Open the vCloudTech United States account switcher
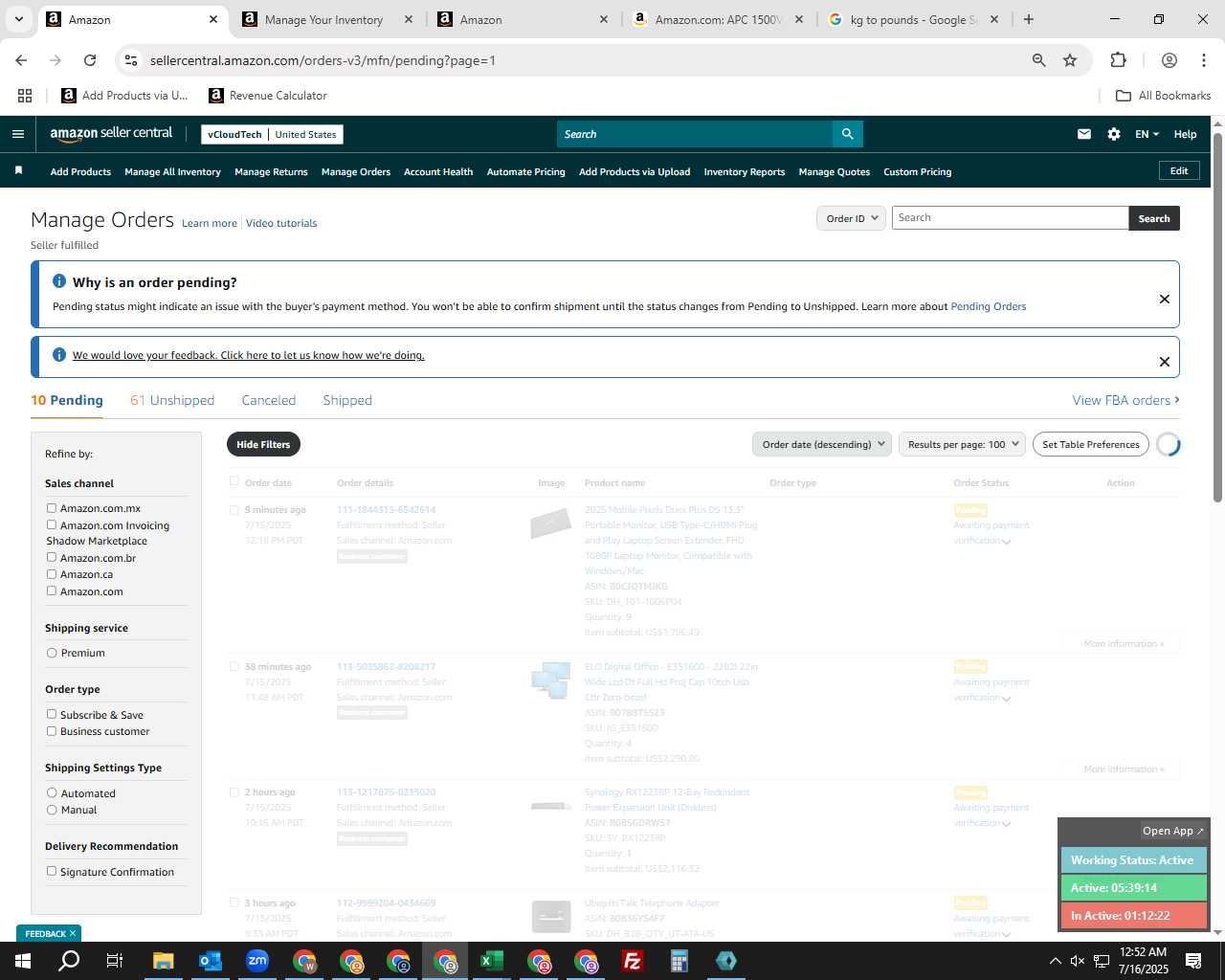 (x=272, y=134)
